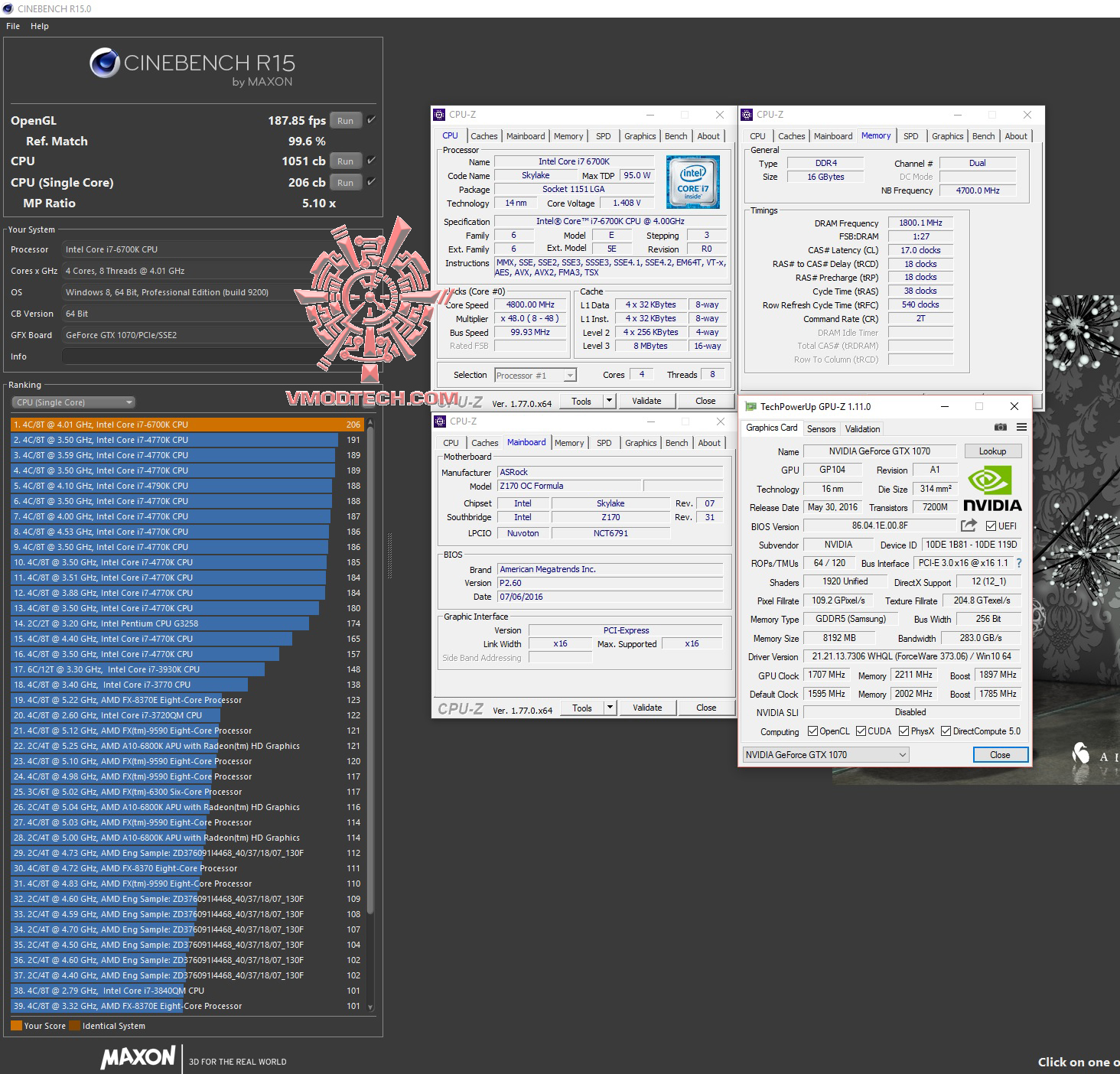Screen dimensions: 1120x1074
Task: Toggle the UEFI checkbox in GPU-Z
Action: click(991, 526)
